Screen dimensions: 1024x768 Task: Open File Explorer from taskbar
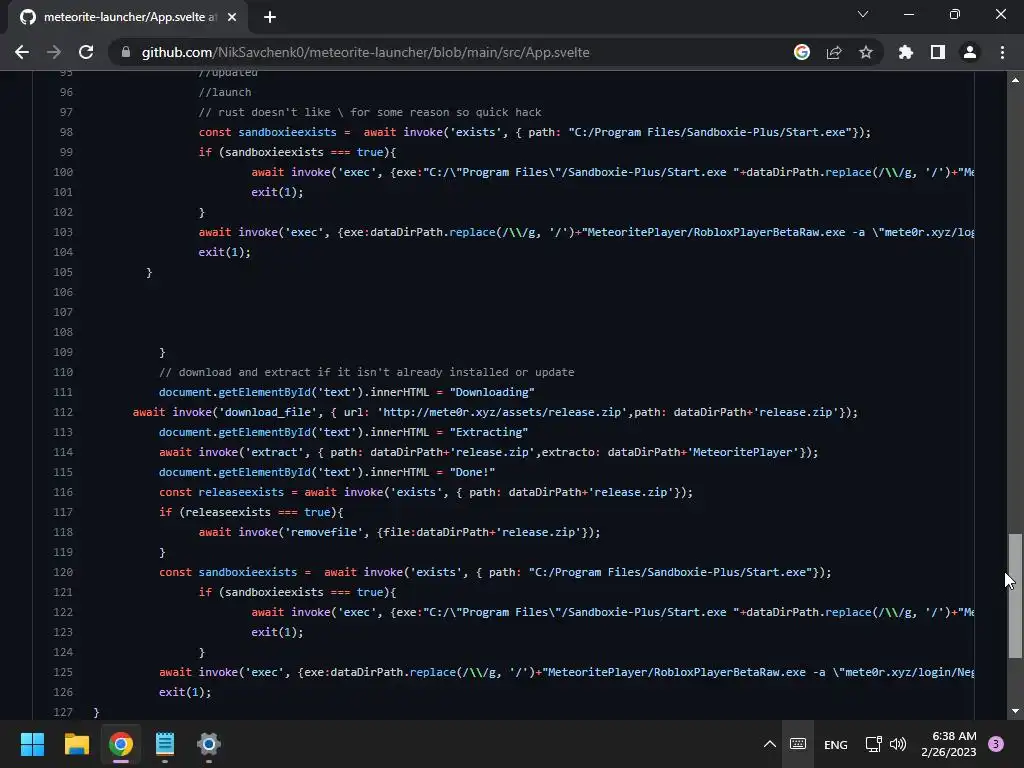pyautogui.click(x=76, y=744)
